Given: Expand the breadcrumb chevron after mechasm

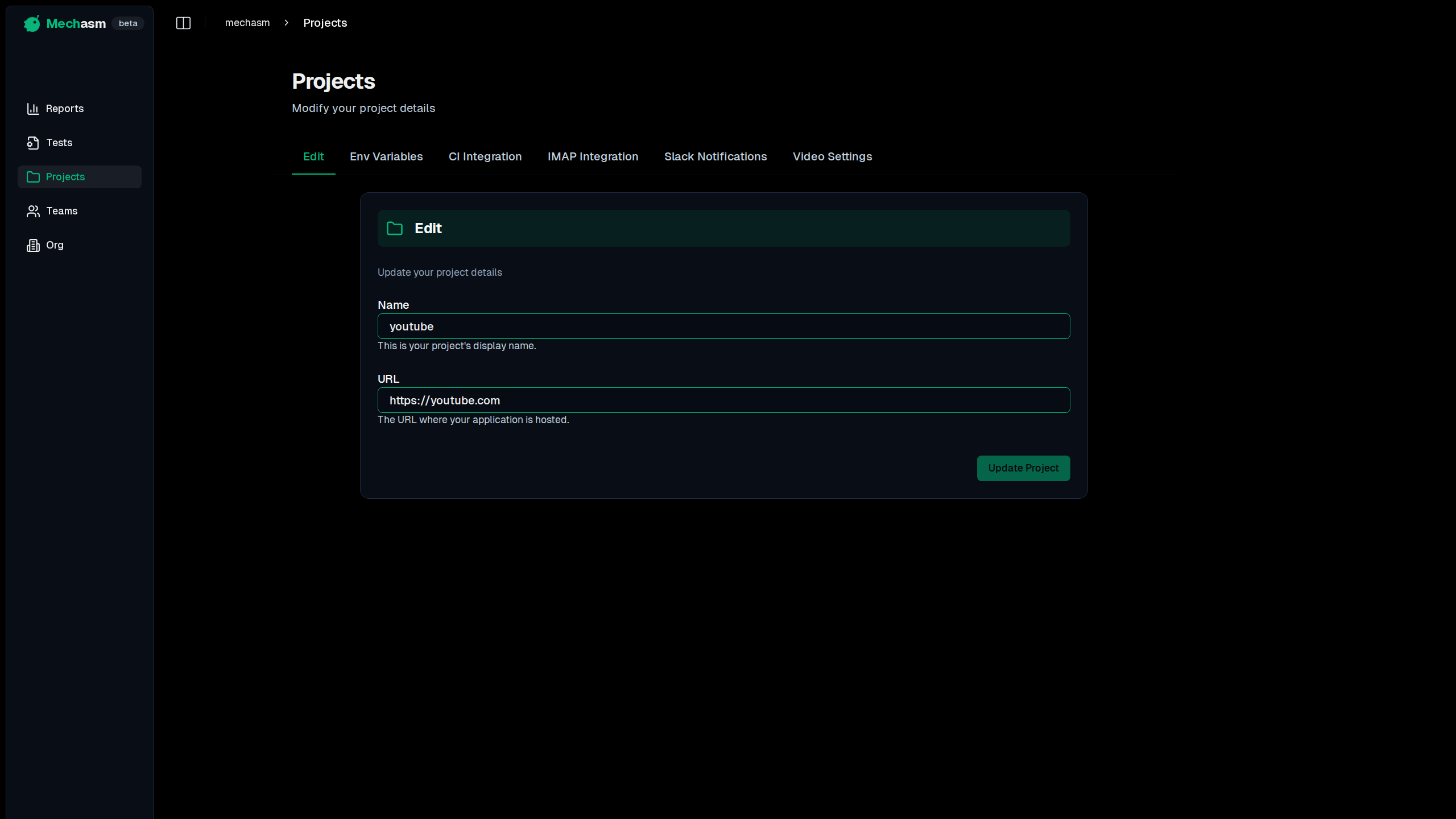Looking at the screenshot, I should pos(286,23).
